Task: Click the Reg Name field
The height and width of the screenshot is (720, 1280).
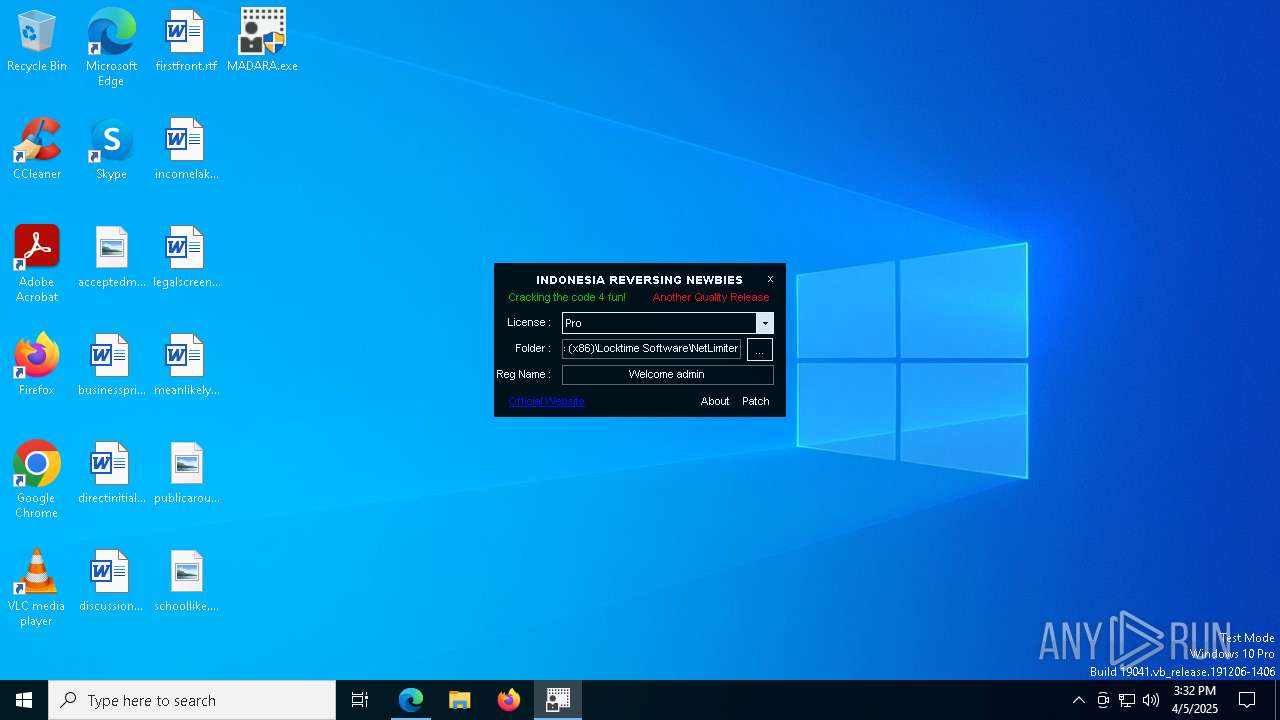Action: tap(668, 374)
